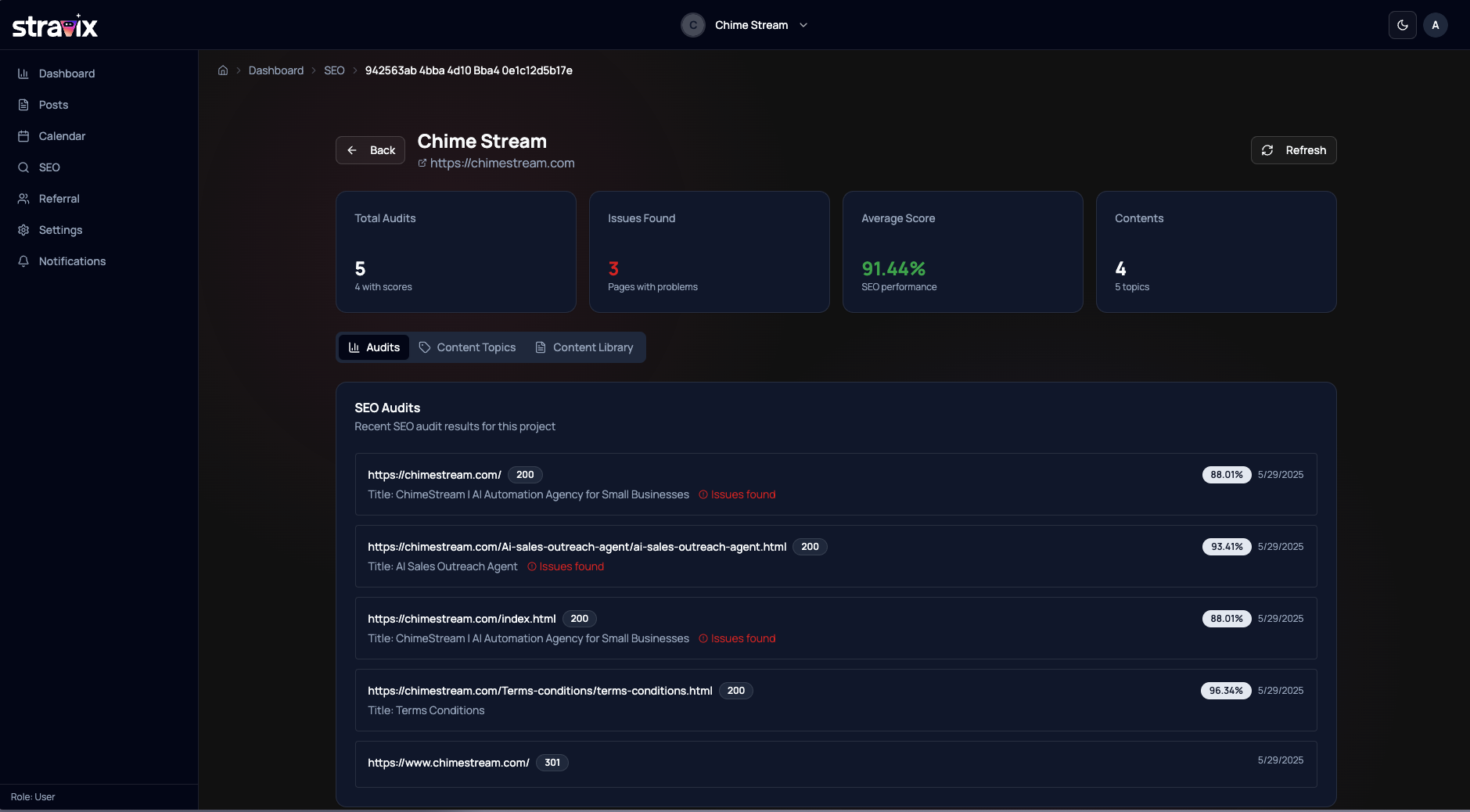Click warning icon on index.html audit
This screenshot has width=1470, height=812.
pos(703,638)
